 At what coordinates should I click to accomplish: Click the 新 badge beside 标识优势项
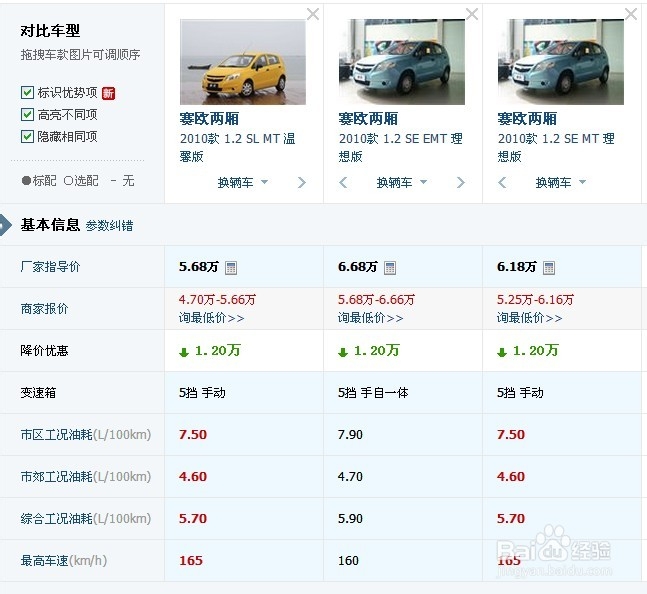[x=109, y=93]
